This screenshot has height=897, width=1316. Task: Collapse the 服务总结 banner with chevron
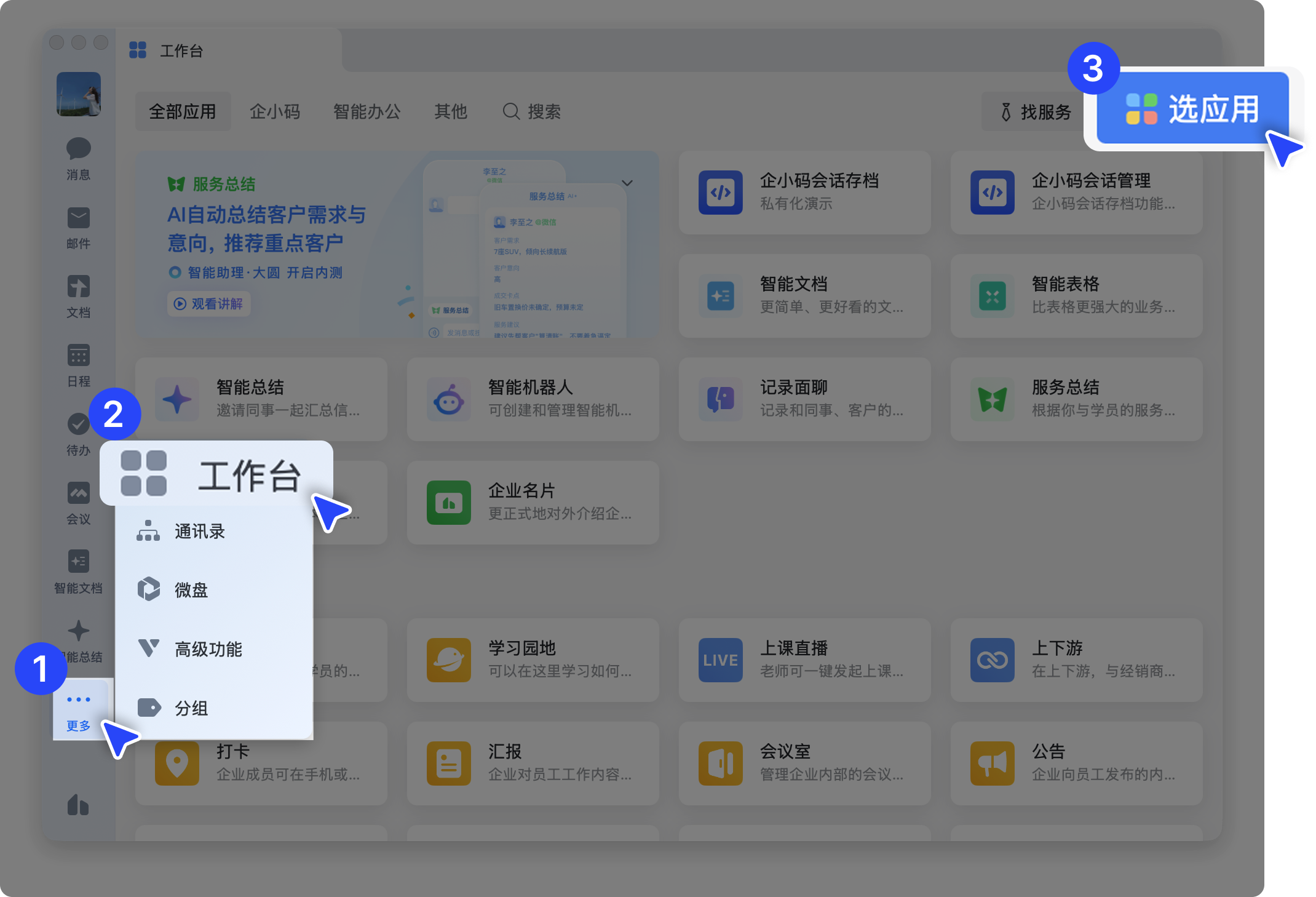(627, 183)
